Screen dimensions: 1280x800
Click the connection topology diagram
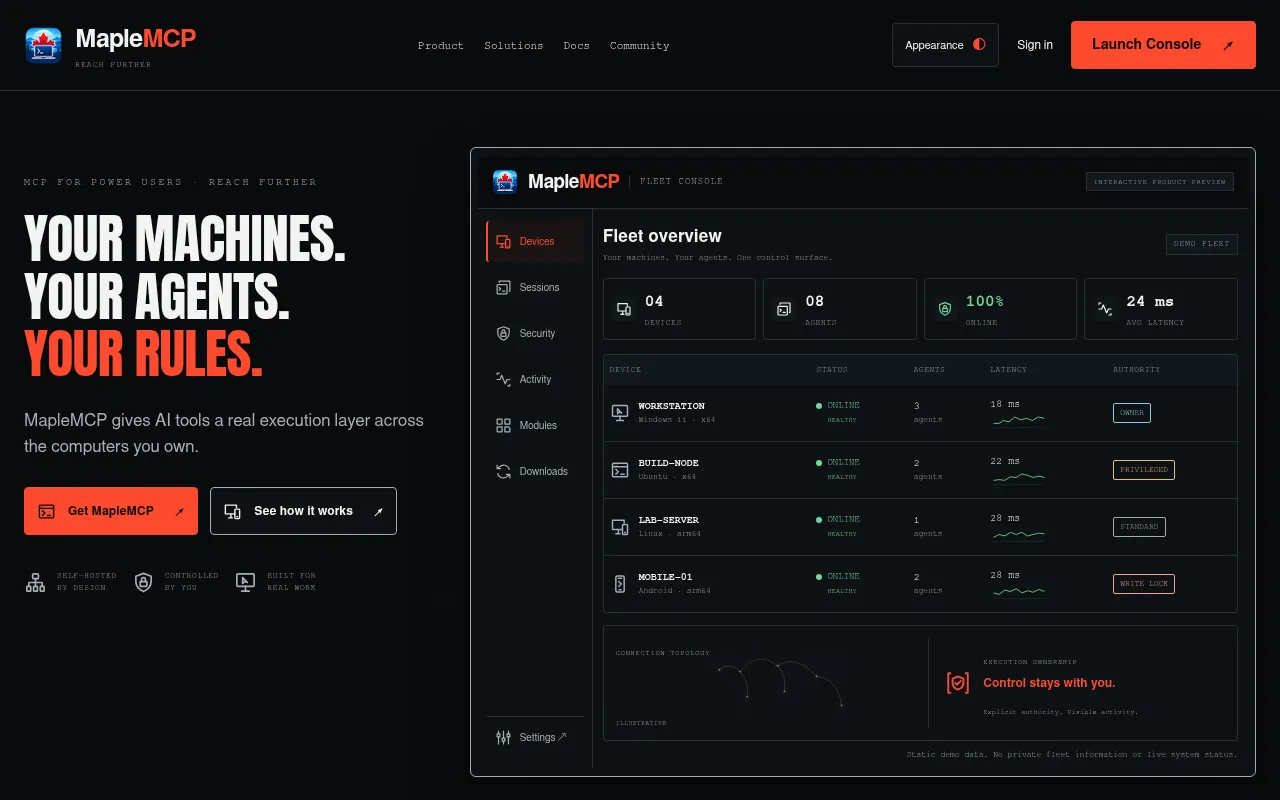780,683
